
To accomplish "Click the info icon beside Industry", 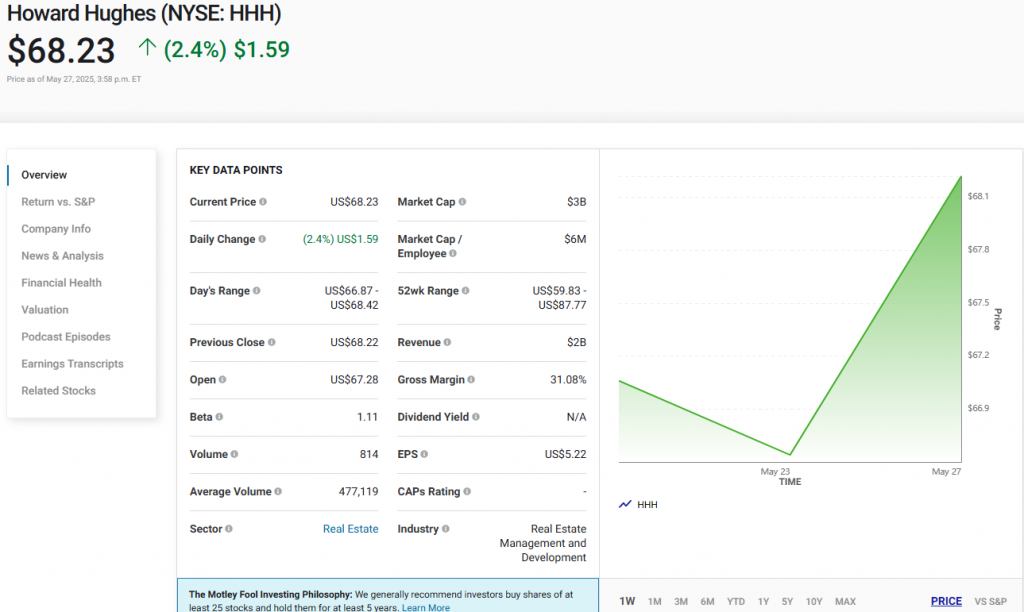I will tap(445, 528).
